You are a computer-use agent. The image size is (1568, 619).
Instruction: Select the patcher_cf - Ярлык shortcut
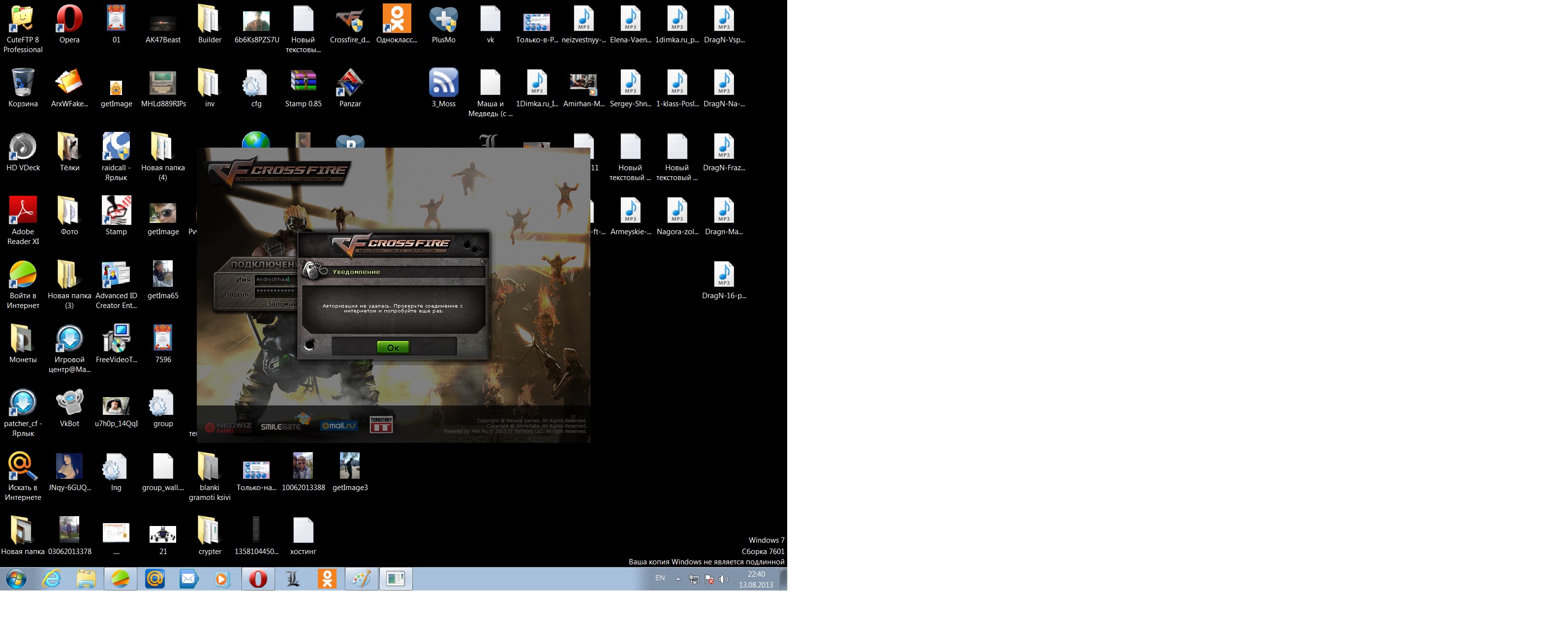point(23,413)
